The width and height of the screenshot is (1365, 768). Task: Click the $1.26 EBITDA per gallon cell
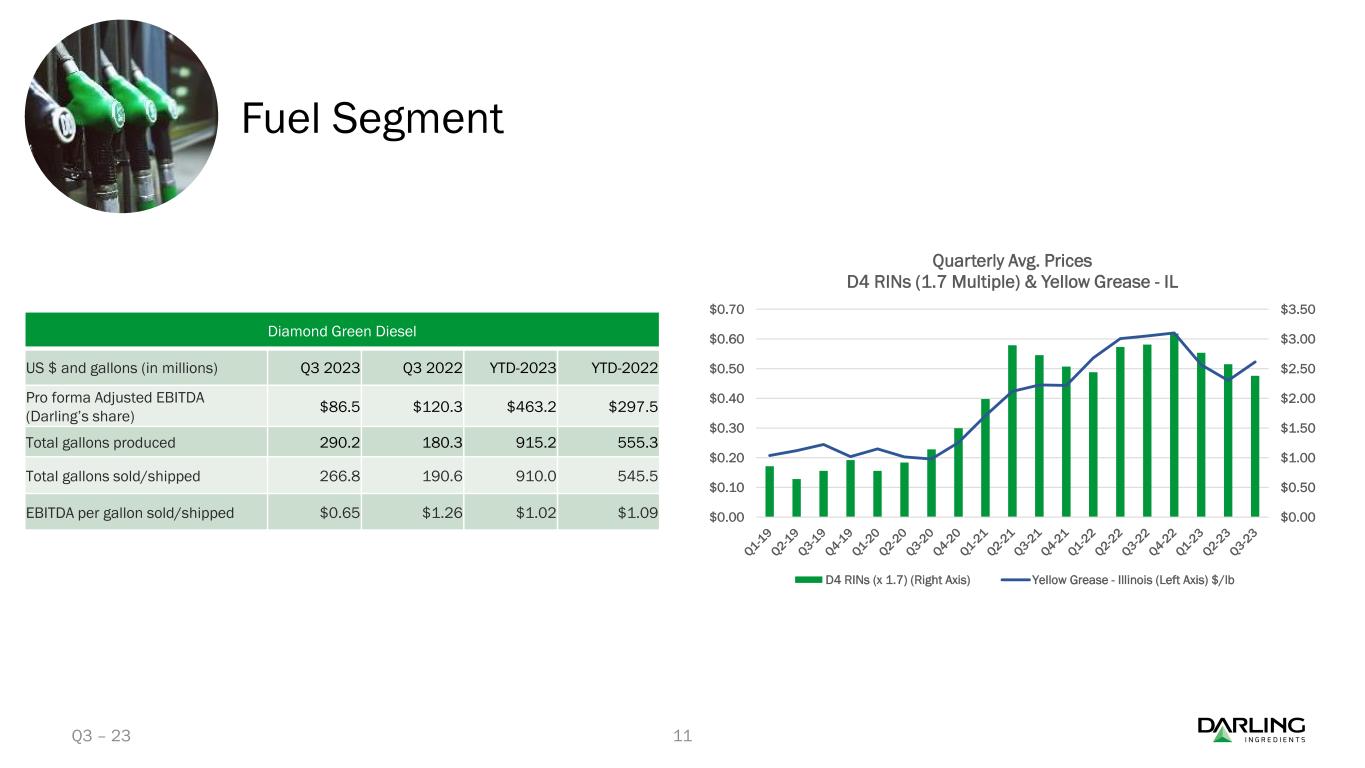point(439,513)
